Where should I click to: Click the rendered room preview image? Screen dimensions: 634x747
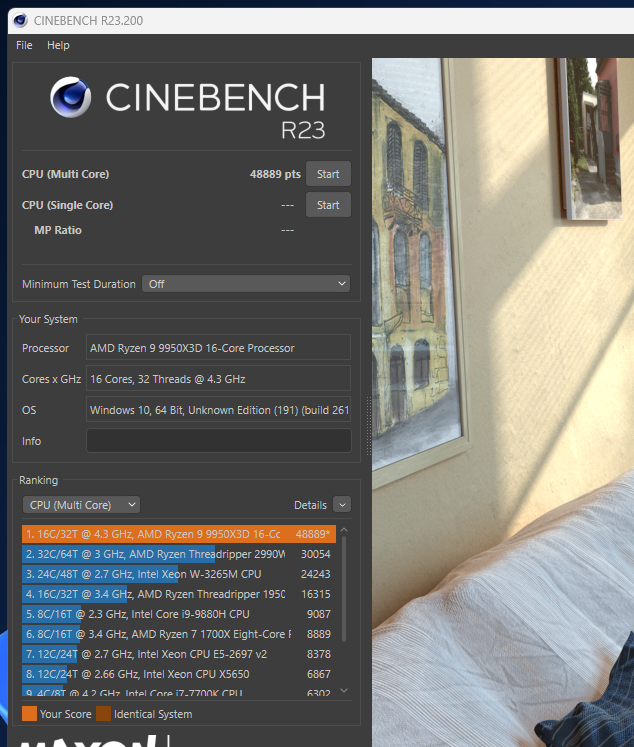click(x=503, y=402)
